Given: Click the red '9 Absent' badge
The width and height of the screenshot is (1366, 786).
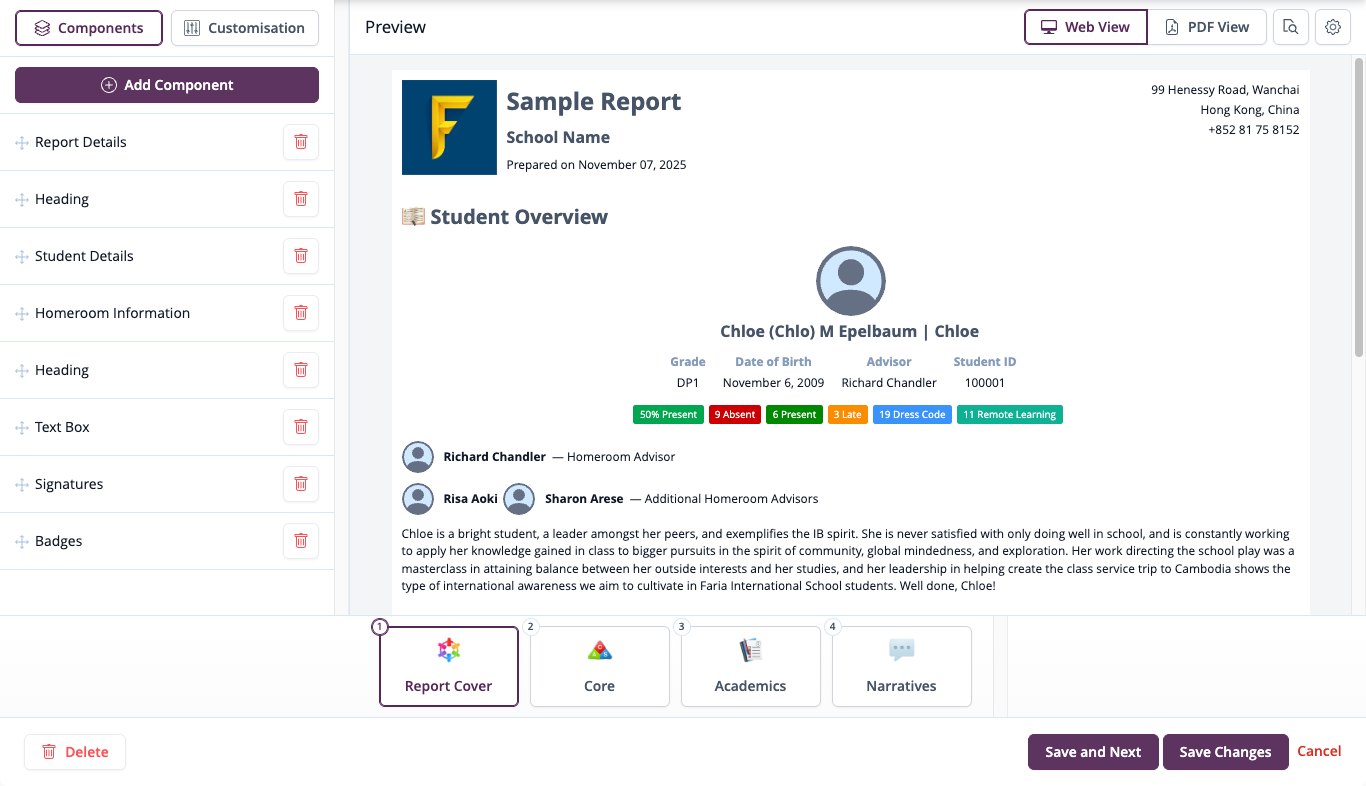Looking at the screenshot, I should click(734, 415).
